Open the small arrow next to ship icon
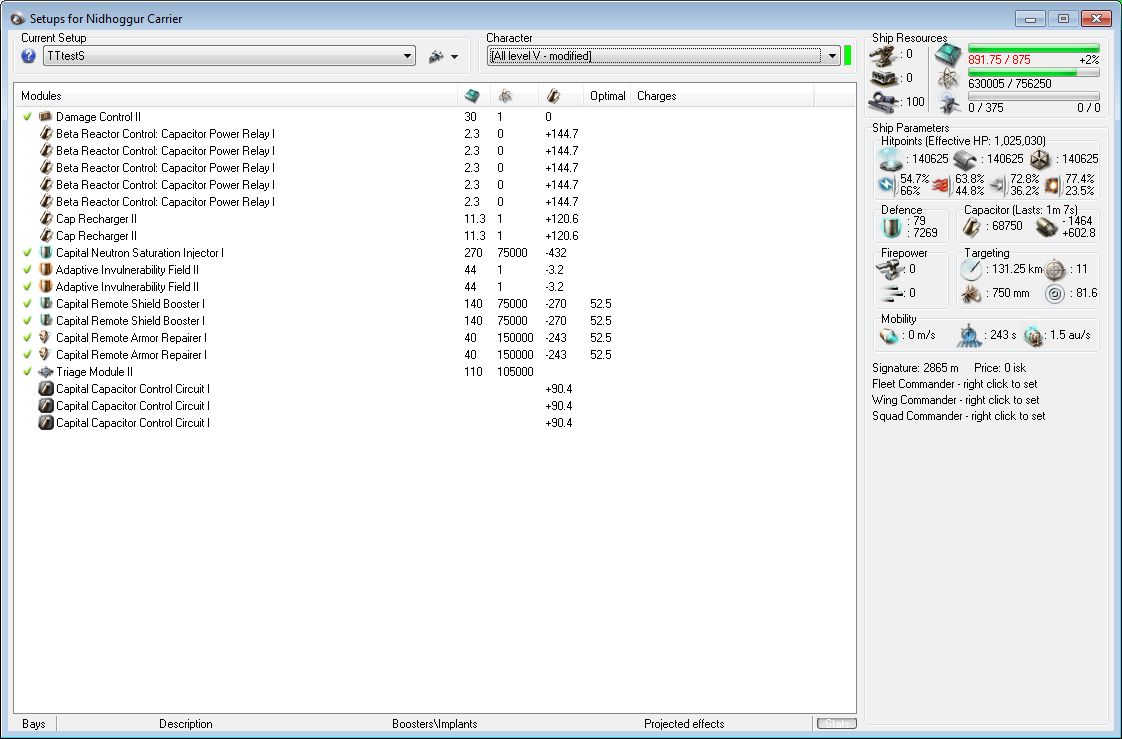1122x739 pixels. 454,57
